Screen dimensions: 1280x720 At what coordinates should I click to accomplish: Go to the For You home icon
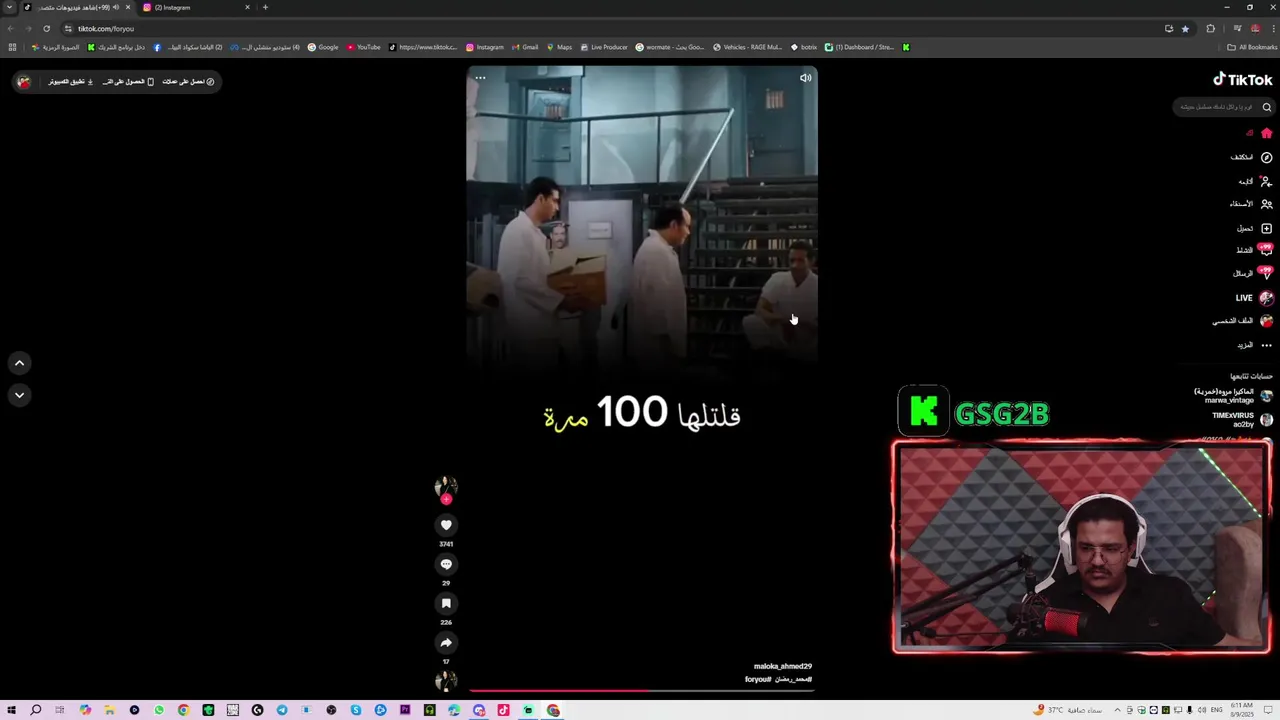tap(1266, 133)
